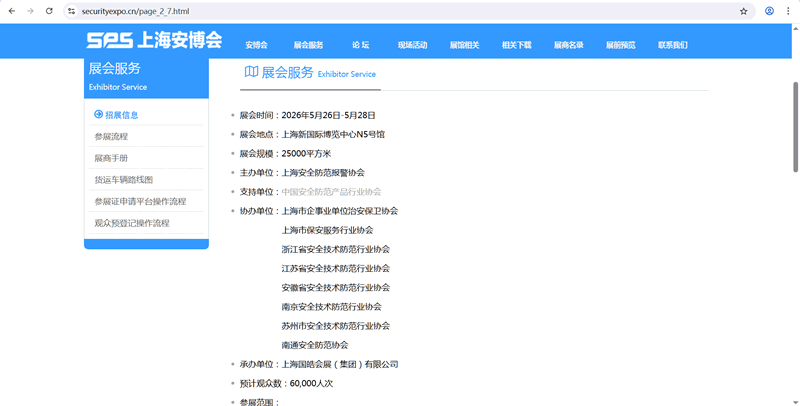
Task: Open the Chrome three-dot menu
Action: (x=789, y=11)
